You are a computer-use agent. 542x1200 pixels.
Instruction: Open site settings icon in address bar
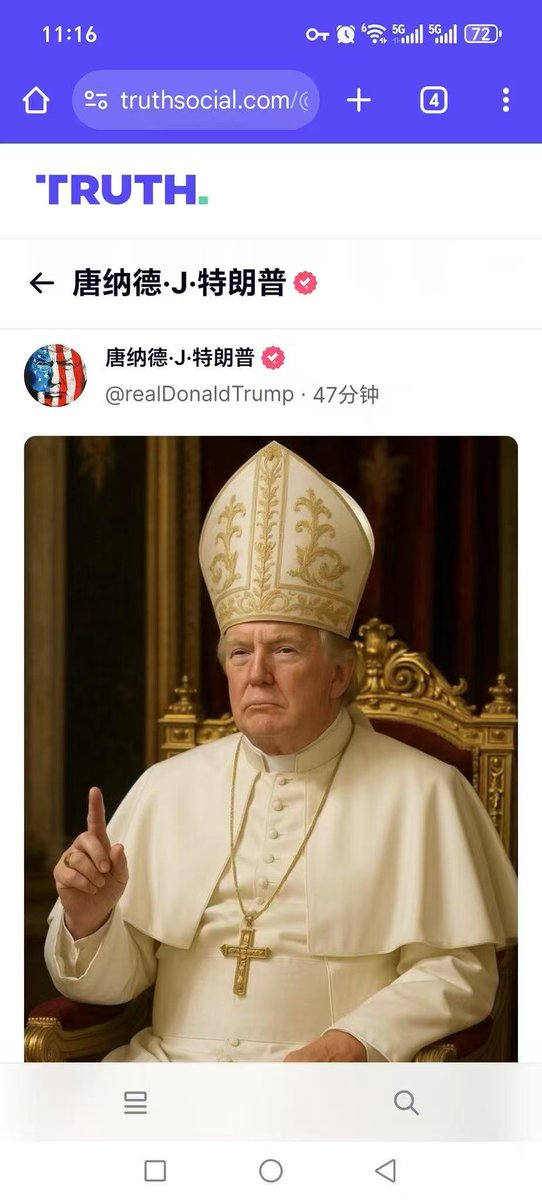(x=96, y=100)
